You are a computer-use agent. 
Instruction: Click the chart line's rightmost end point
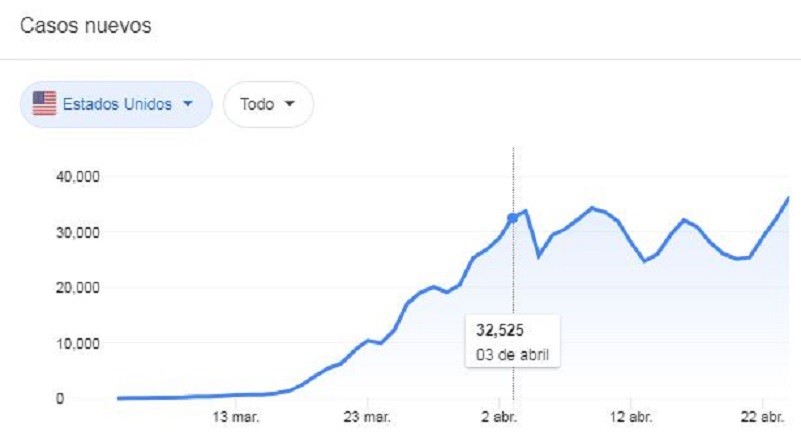(x=788, y=198)
